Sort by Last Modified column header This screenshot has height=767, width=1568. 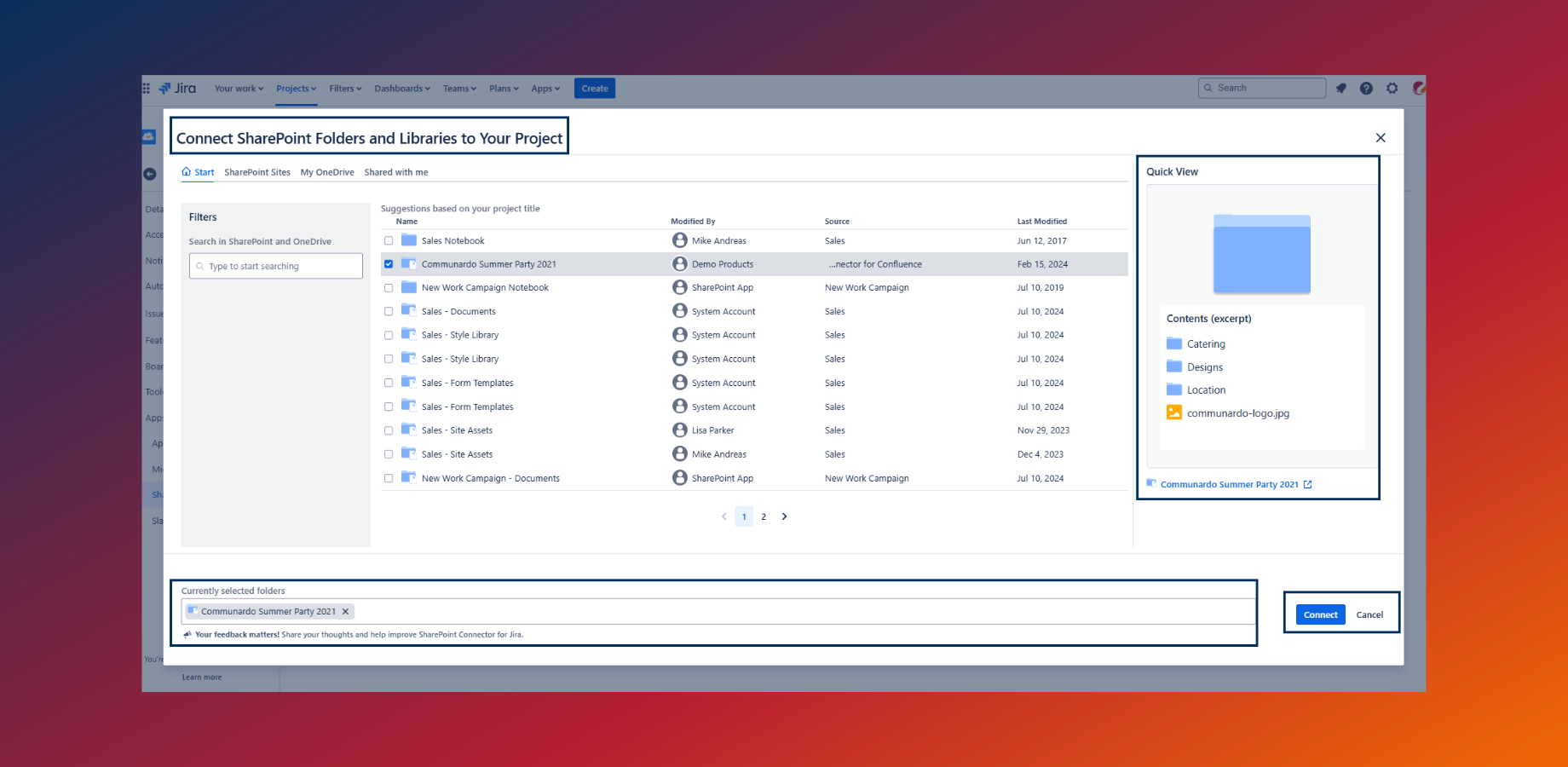tap(1041, 221)
